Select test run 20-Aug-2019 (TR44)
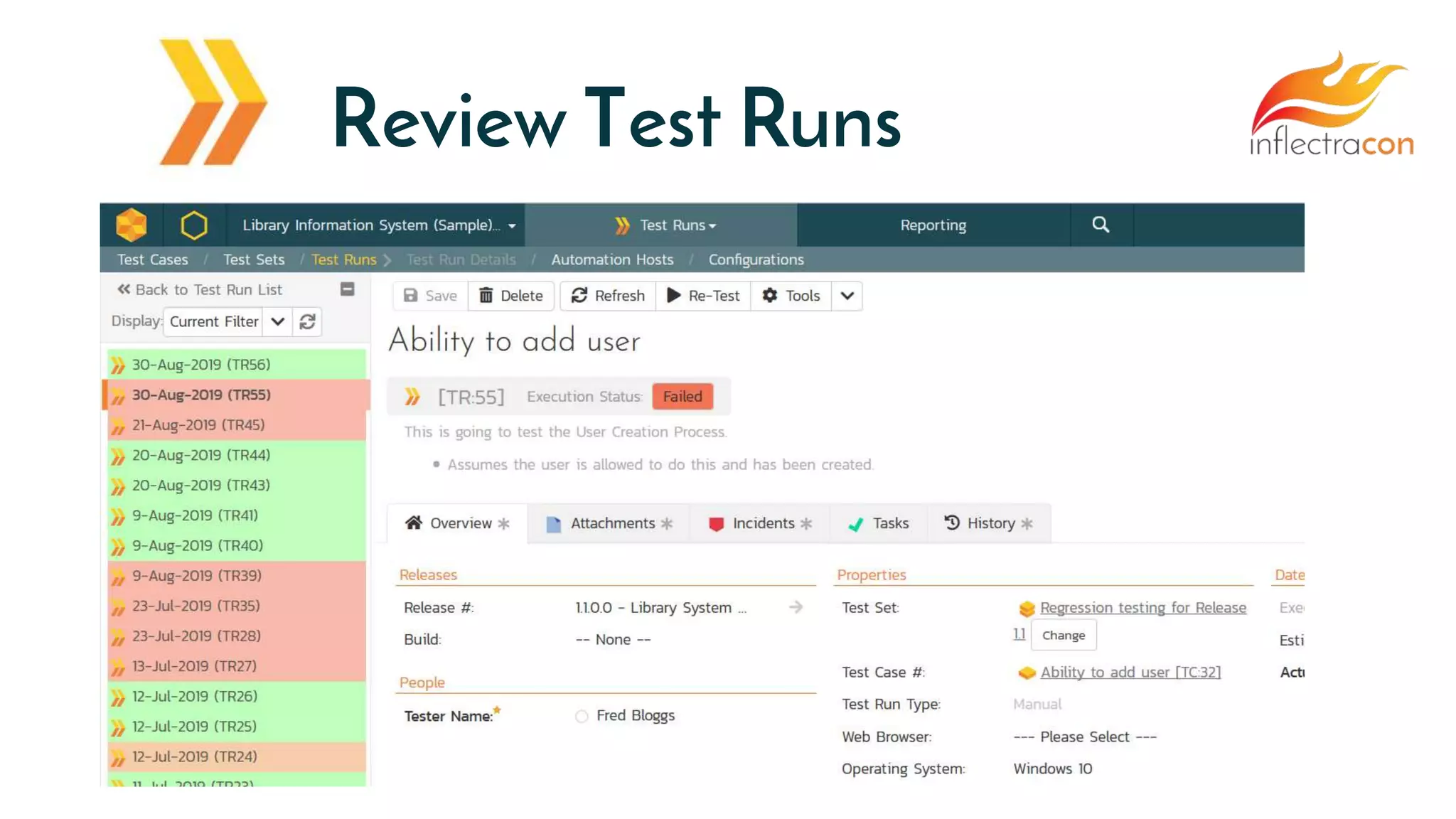Viewport: 1456px width, 819px height. point(237,455)
